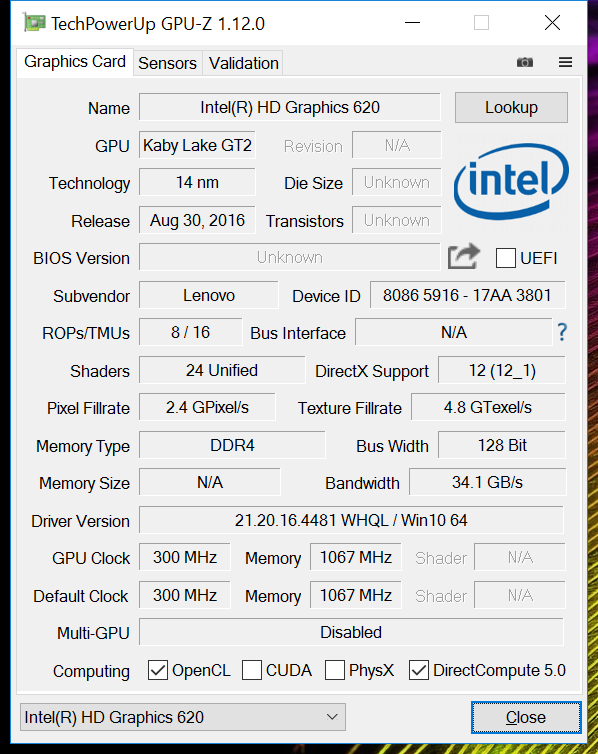Click the Revision N/A field

pyautogui.click(x=397, y=145)
